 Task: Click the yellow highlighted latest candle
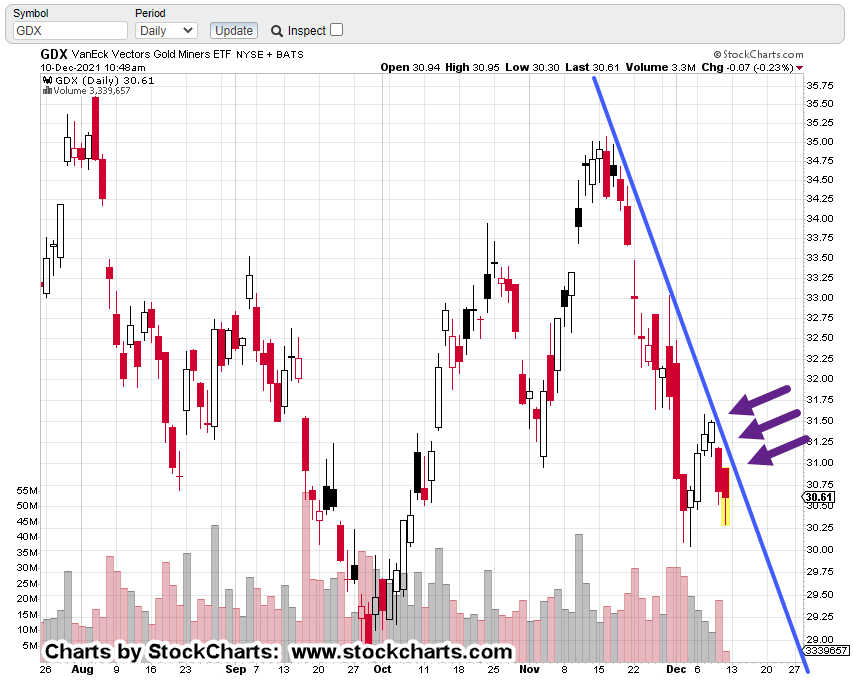725,511
